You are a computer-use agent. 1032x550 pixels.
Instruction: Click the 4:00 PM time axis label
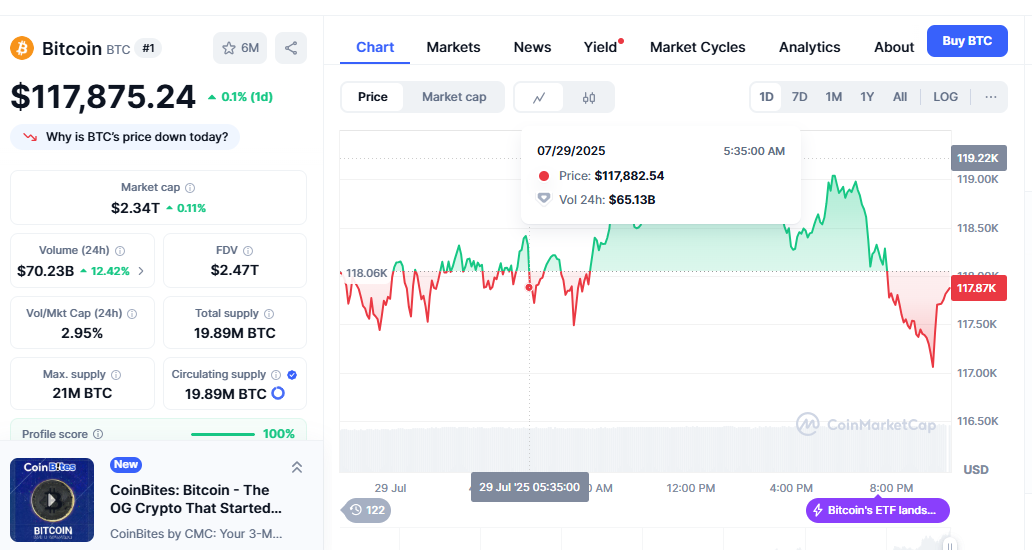pos(791,488)
